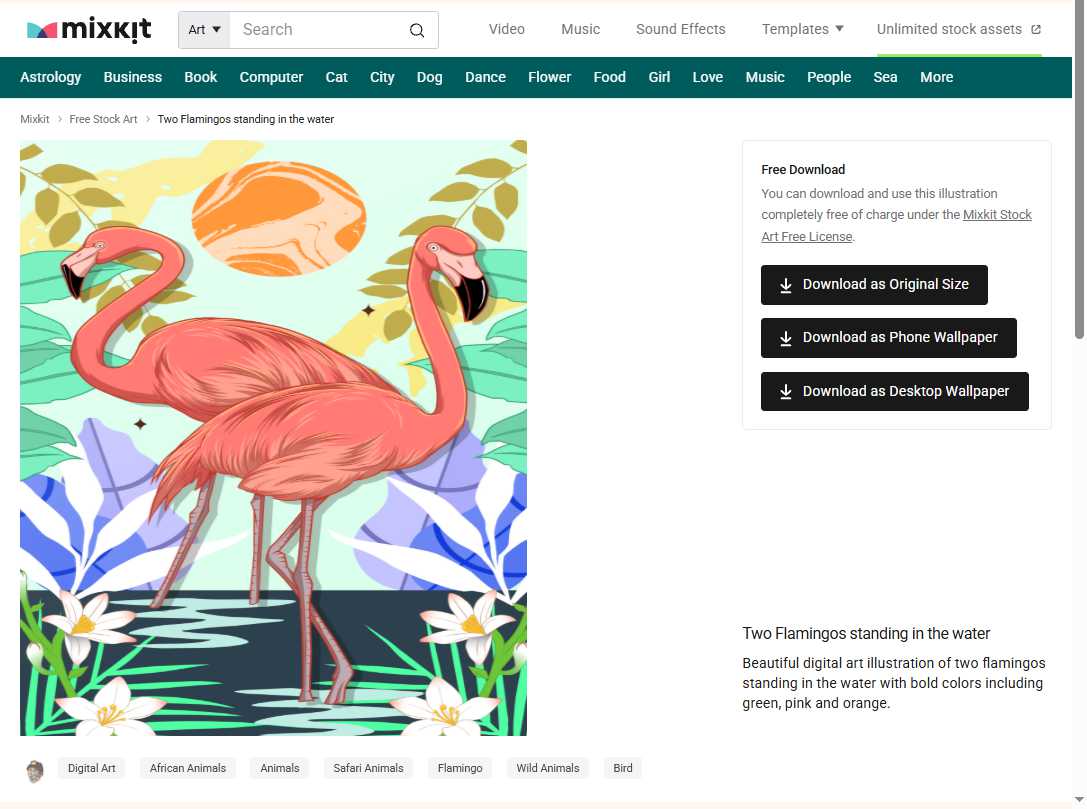The image size is (1087, 809).
Task: Click external link icon beside Unlimited stock assets
Action: [1036, 29]
